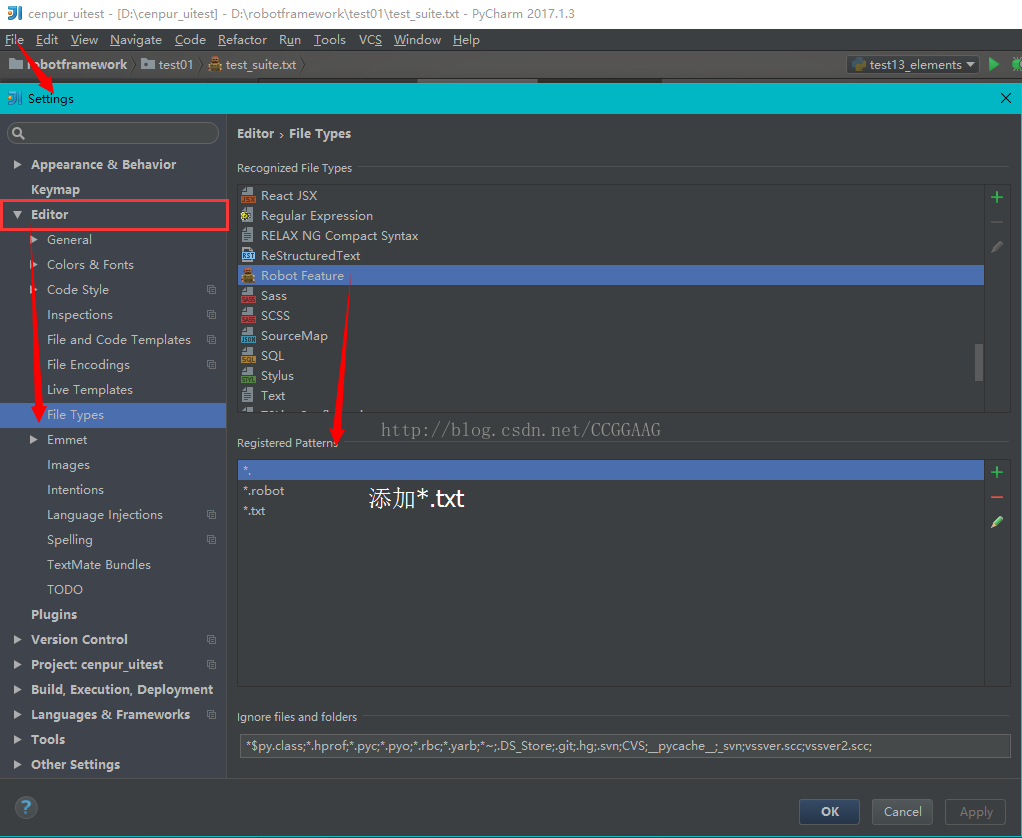Collapse the Editor section arrow

coord(18,214)
